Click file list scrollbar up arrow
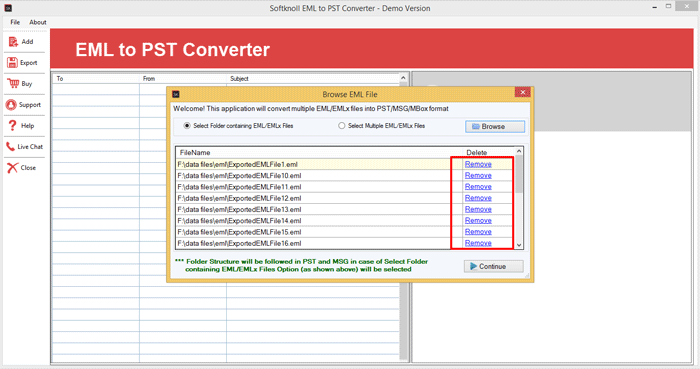This screenshot has width=700, height=369. coord(519,151)
